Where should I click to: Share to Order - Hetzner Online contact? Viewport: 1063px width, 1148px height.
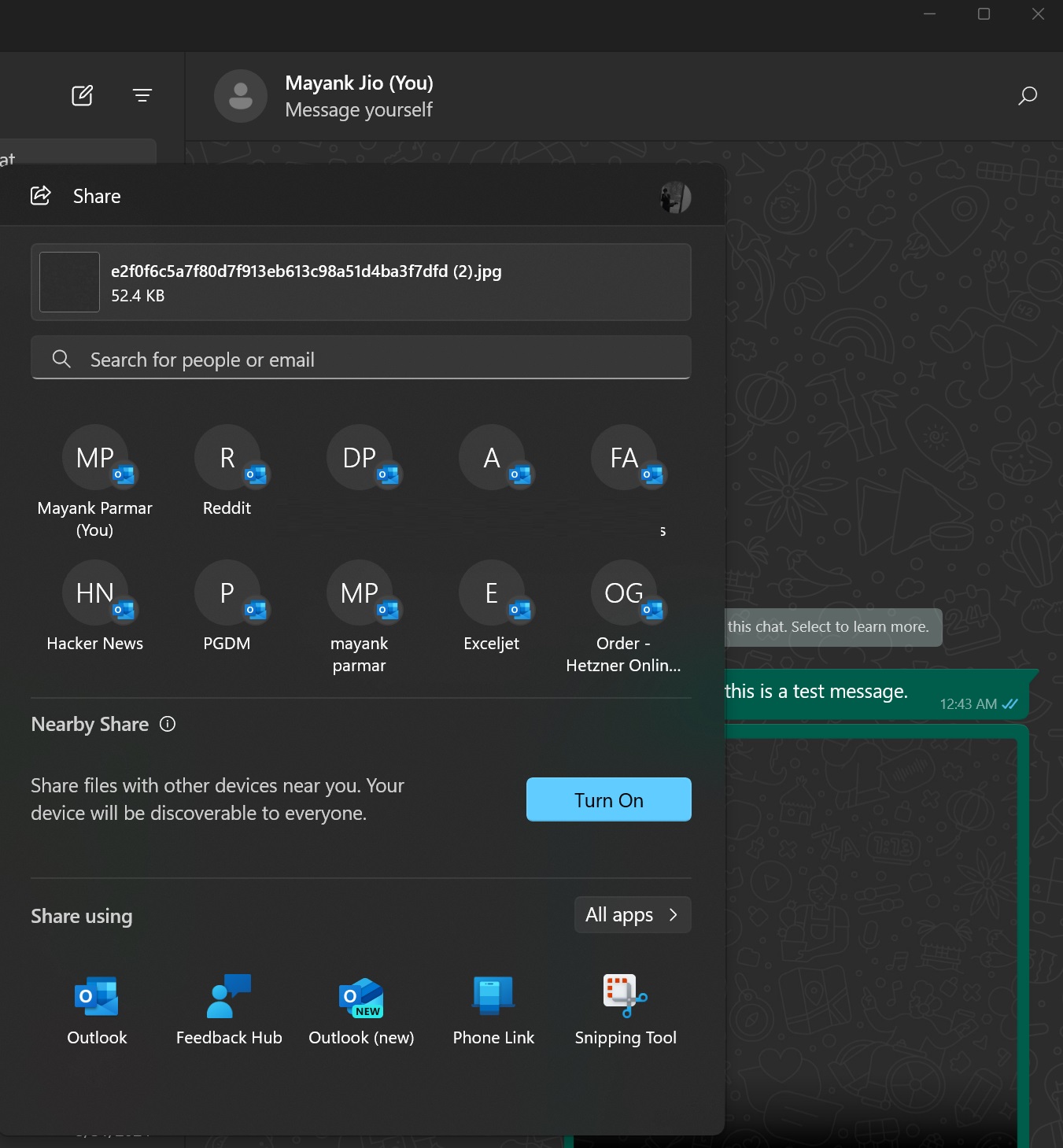[624, 618]
